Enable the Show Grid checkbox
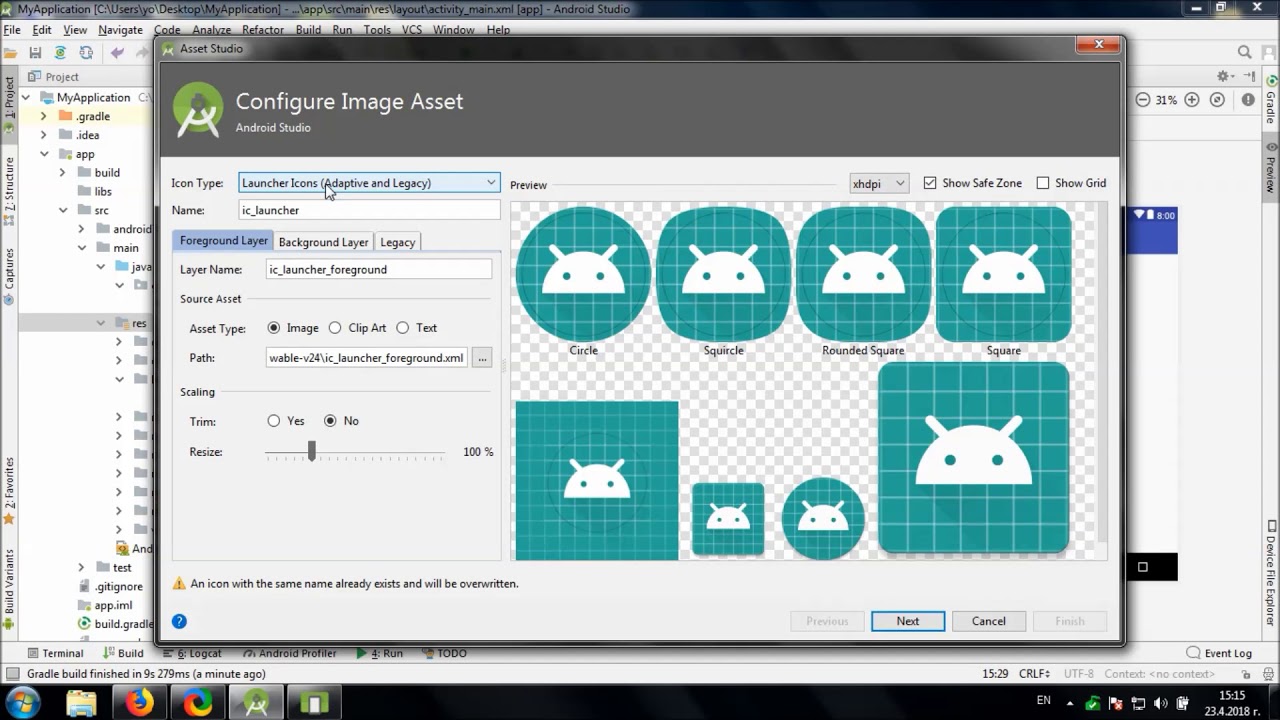Screen dimensions: 1280x720 tap(1043, 183)
